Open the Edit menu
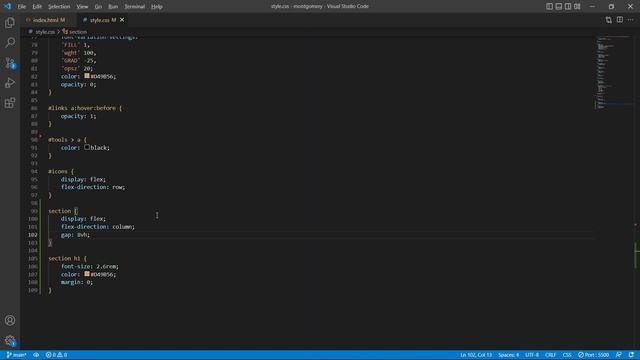 (x=37, y=7)
